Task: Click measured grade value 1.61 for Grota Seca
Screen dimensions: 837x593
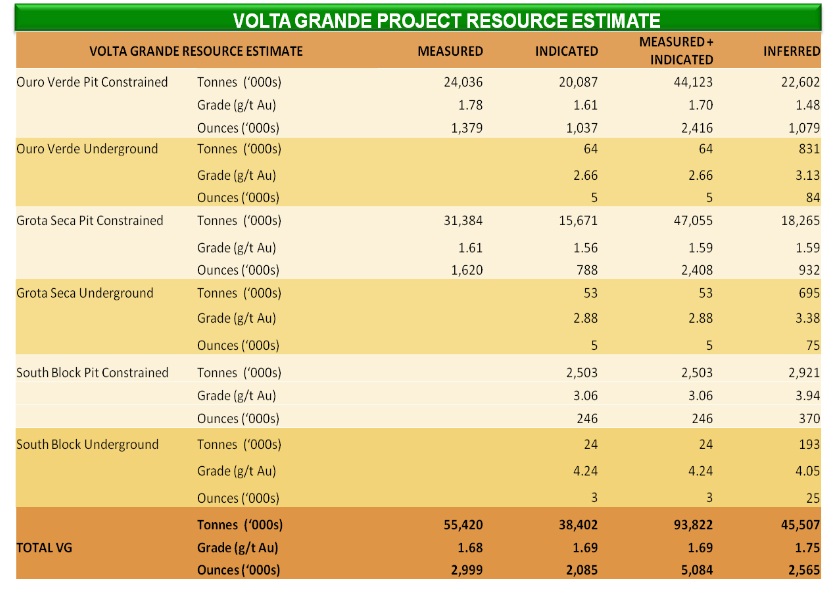Action: [x=470, y=248]
